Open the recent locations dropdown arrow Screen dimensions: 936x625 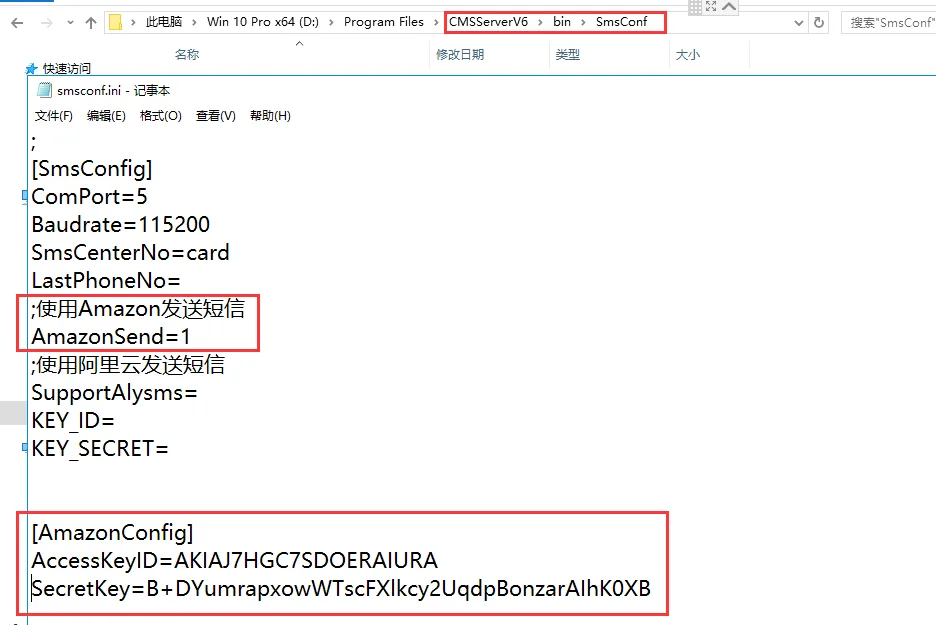tap(70, 23)
